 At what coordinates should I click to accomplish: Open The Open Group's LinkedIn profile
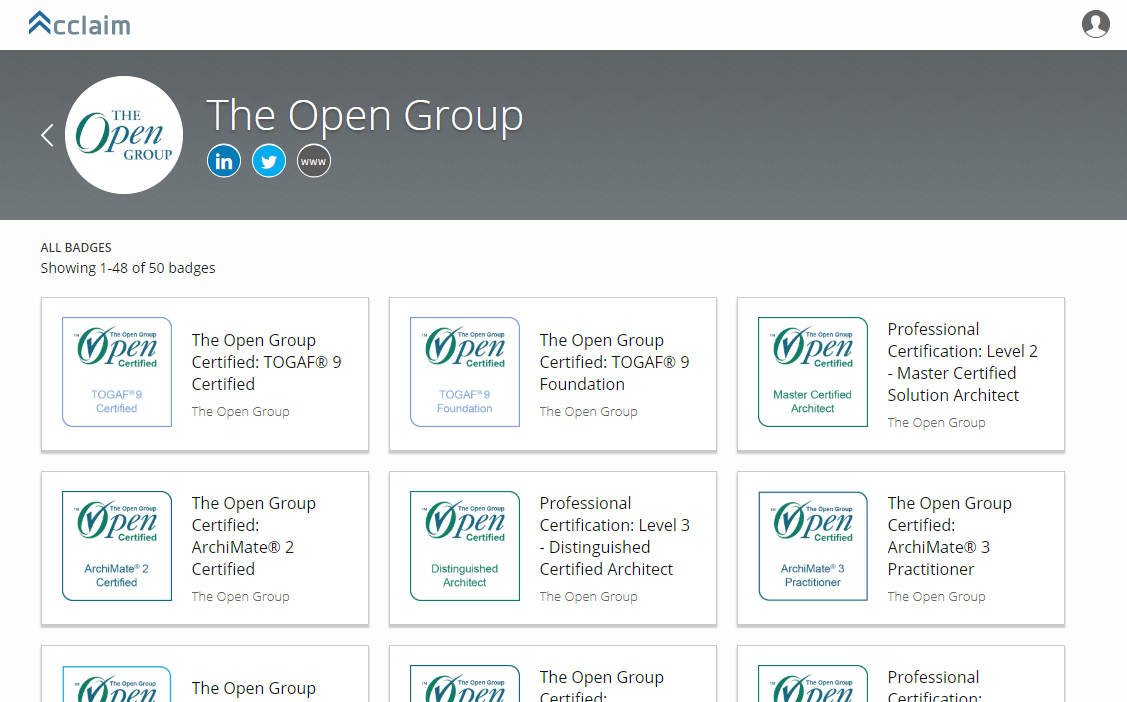223,160
